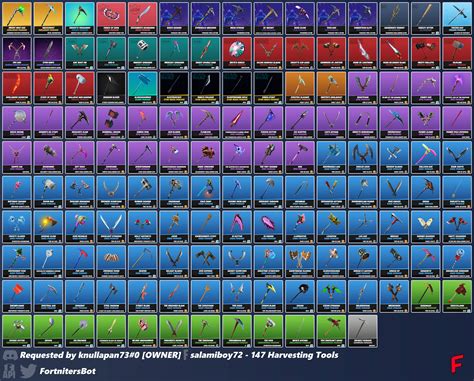Click the red flag sign on blue card
The image size is (474, 381).
pyautogui.click(x=17, y=296)
